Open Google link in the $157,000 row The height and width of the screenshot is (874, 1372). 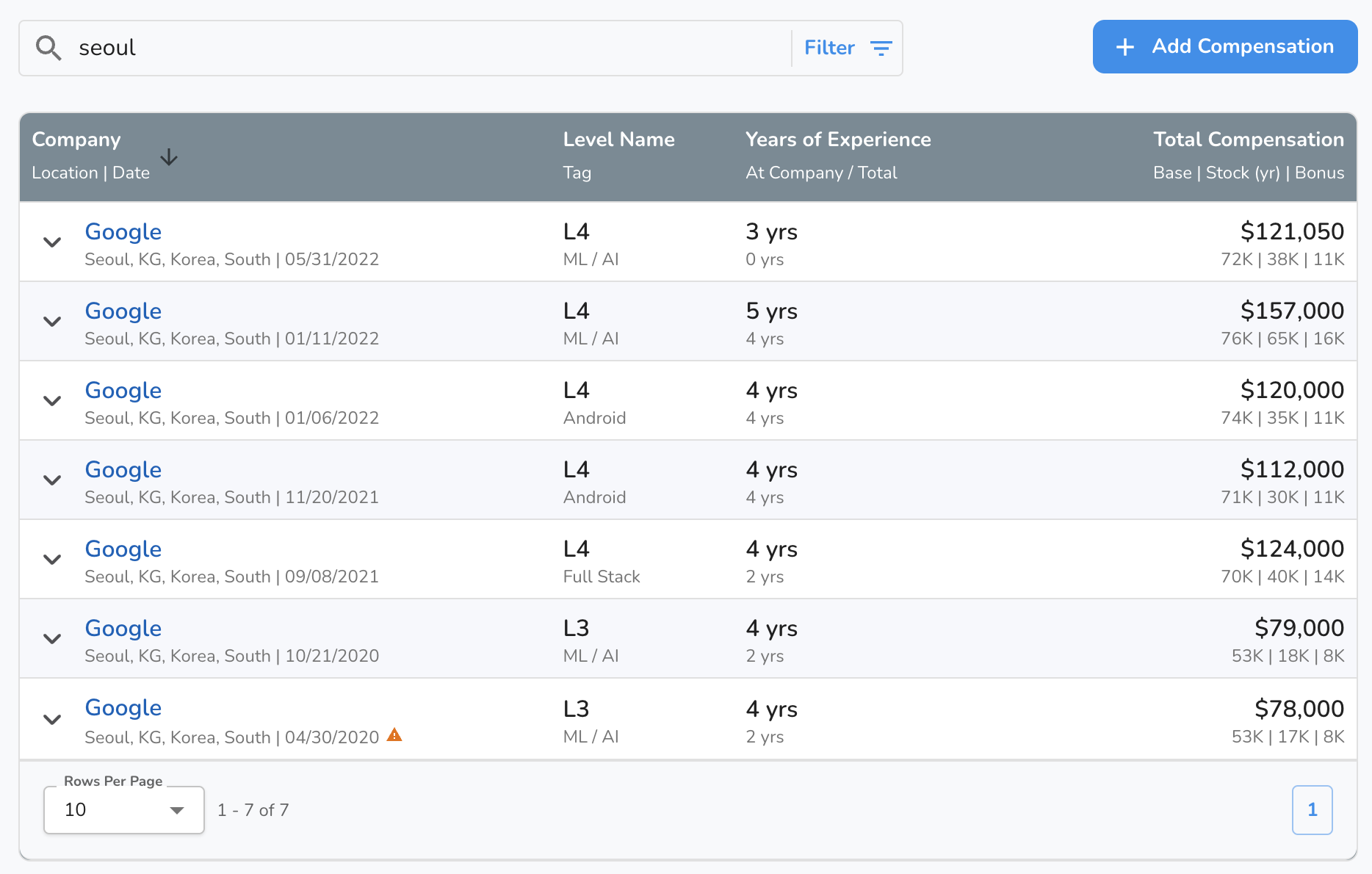pyautogui.click(x=123, y=311)
